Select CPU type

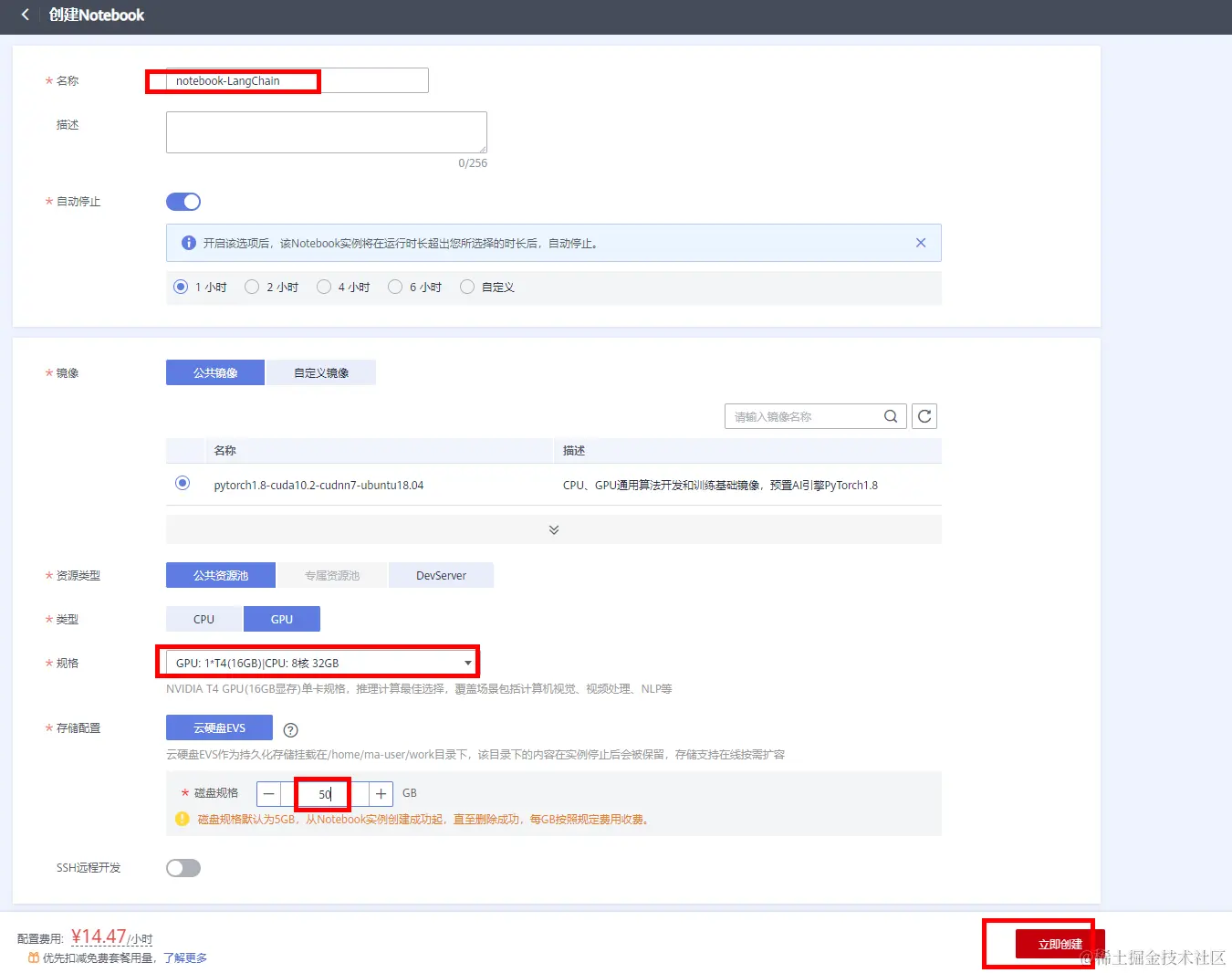point(204,619)
